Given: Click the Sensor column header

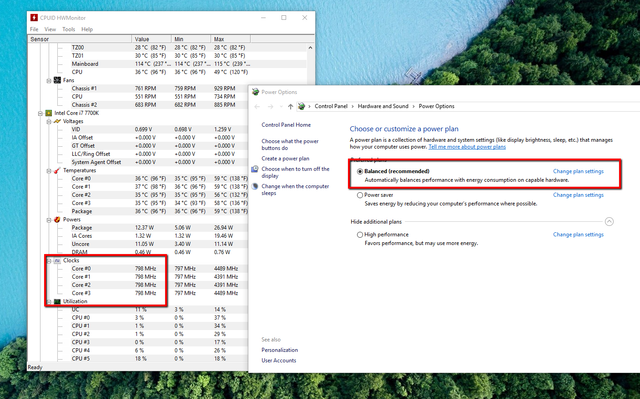Looking at the screenshot, I should coord(80,39).
